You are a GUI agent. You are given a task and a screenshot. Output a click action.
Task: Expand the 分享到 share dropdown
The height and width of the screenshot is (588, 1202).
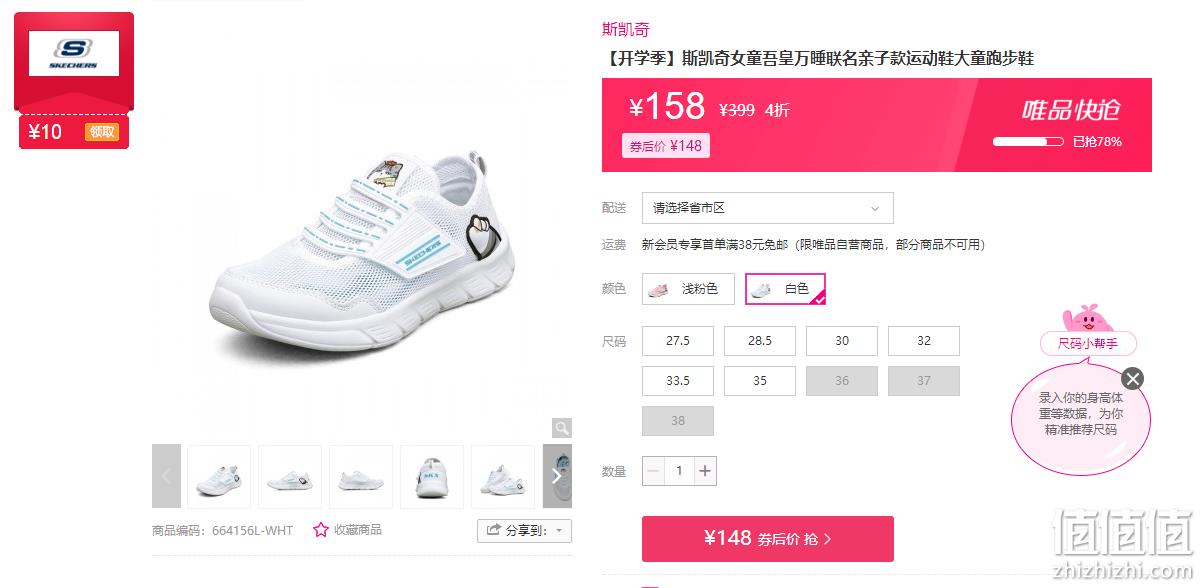pos(525,530)
